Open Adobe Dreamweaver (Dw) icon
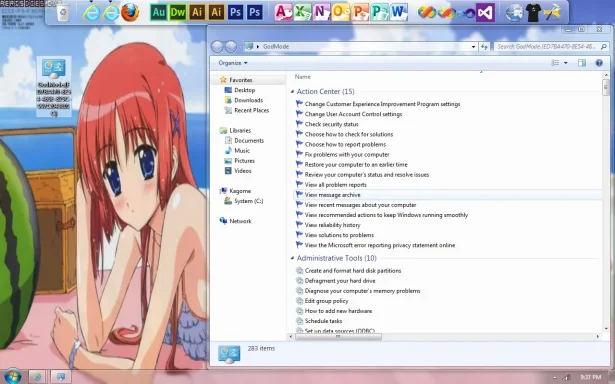The image size is (615, 384). (x=178, y=13)
